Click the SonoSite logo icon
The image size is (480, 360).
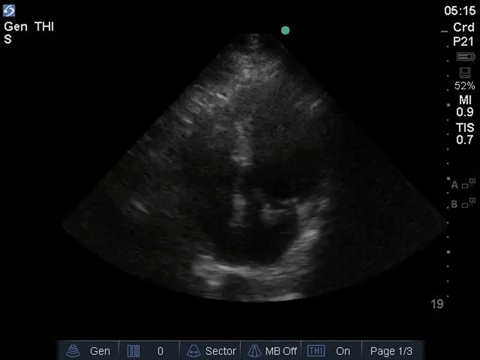pos(9,11)
